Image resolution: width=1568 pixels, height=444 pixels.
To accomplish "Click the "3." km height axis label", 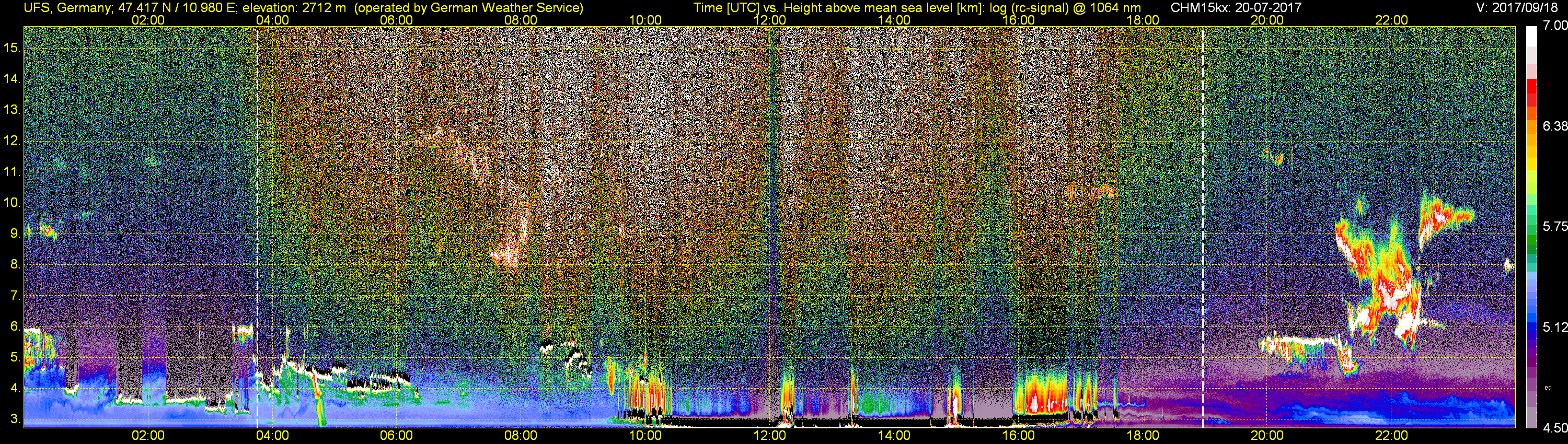I will [15, 419].
